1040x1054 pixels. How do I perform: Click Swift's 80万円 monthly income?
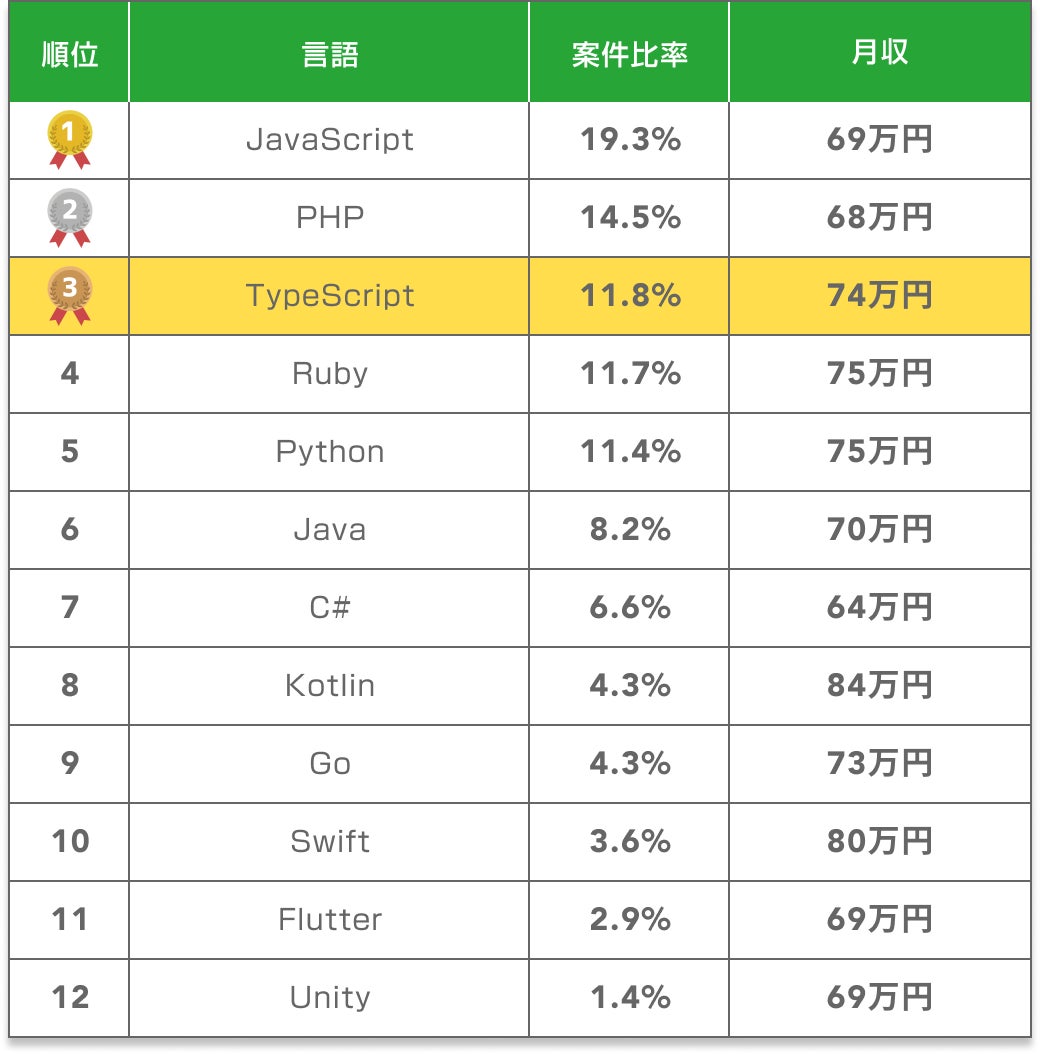pyautogui.click(x=879, y=842)
